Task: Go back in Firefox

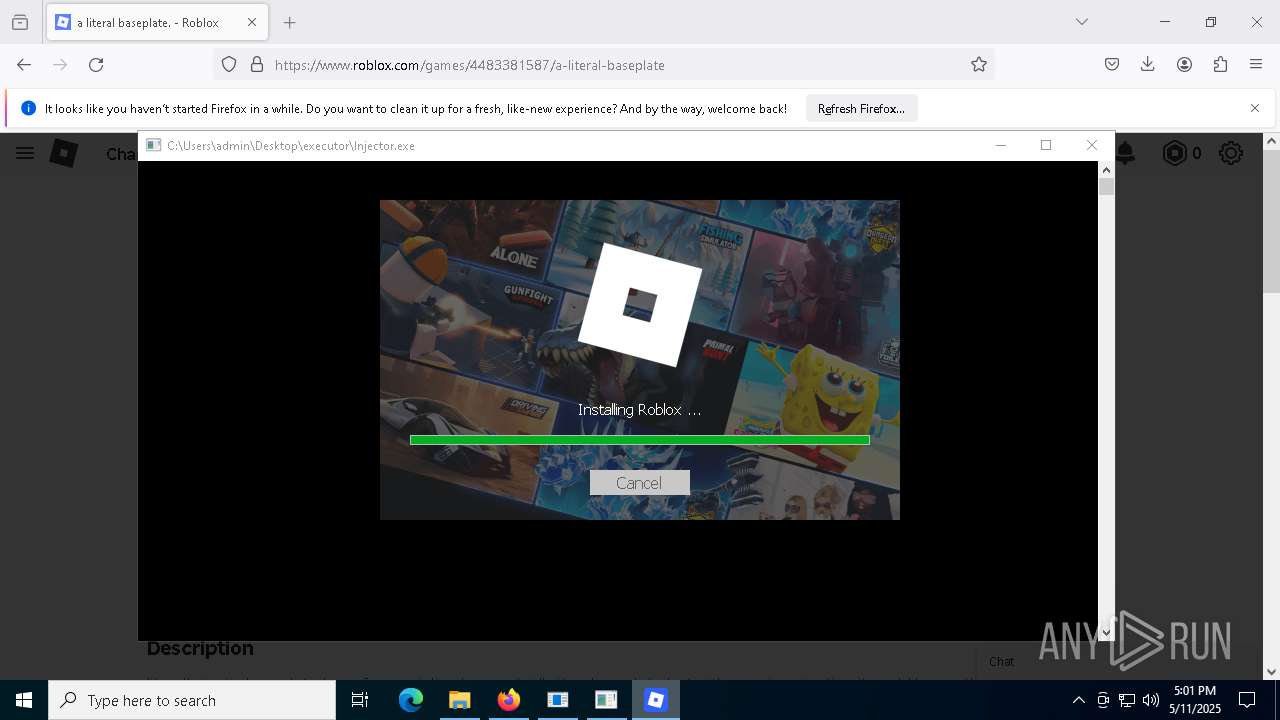Action: click(24, 64)
